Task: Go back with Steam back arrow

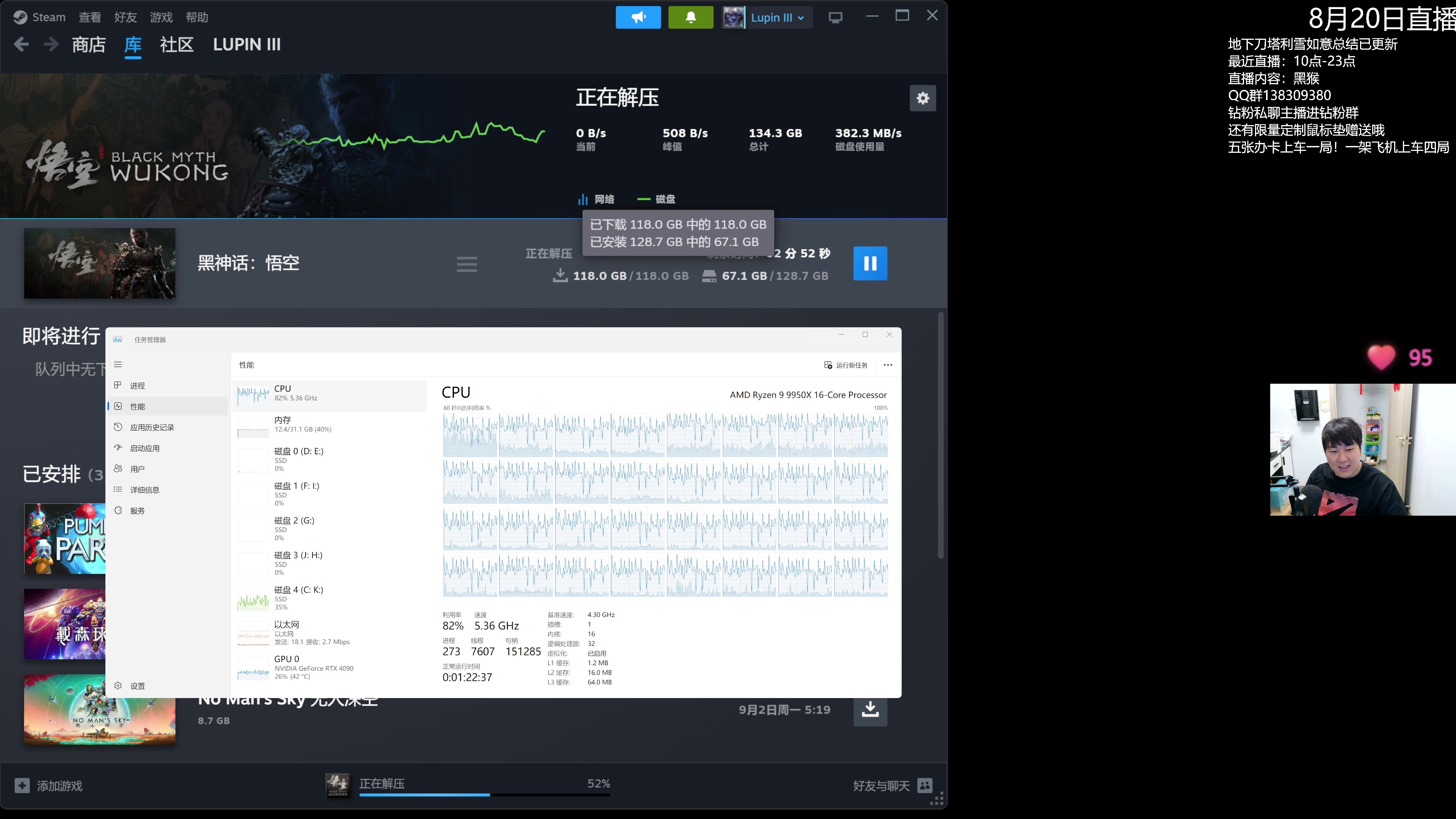Action: coord(21,44)
